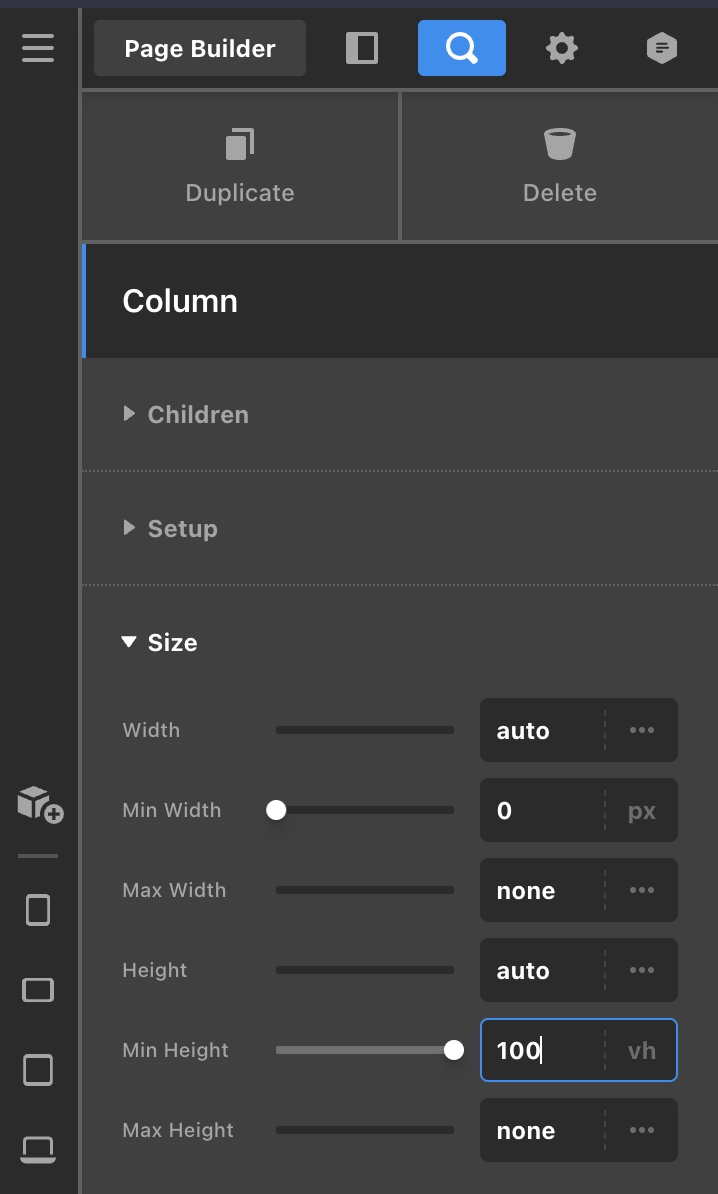
Task: Select the square tablet preview icon
Action: (38, 1070)
